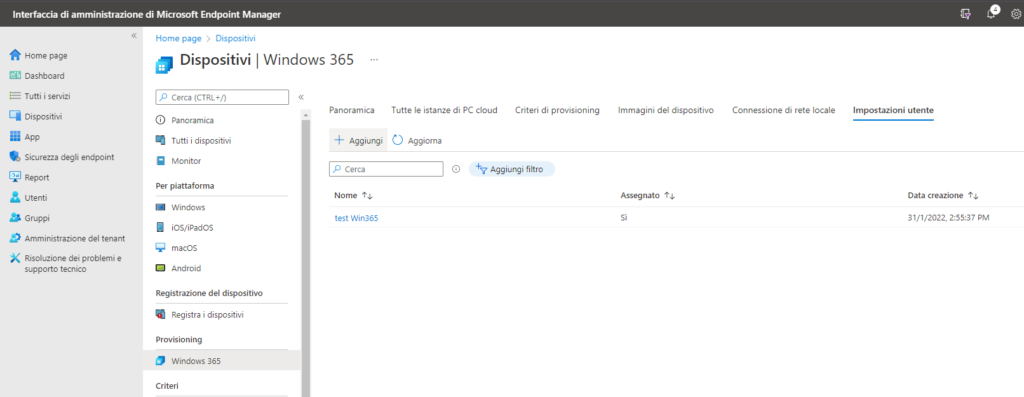This screenshot has height=397, width=1024.
Task: Click the info icon next to search
Action: point(456,168)
